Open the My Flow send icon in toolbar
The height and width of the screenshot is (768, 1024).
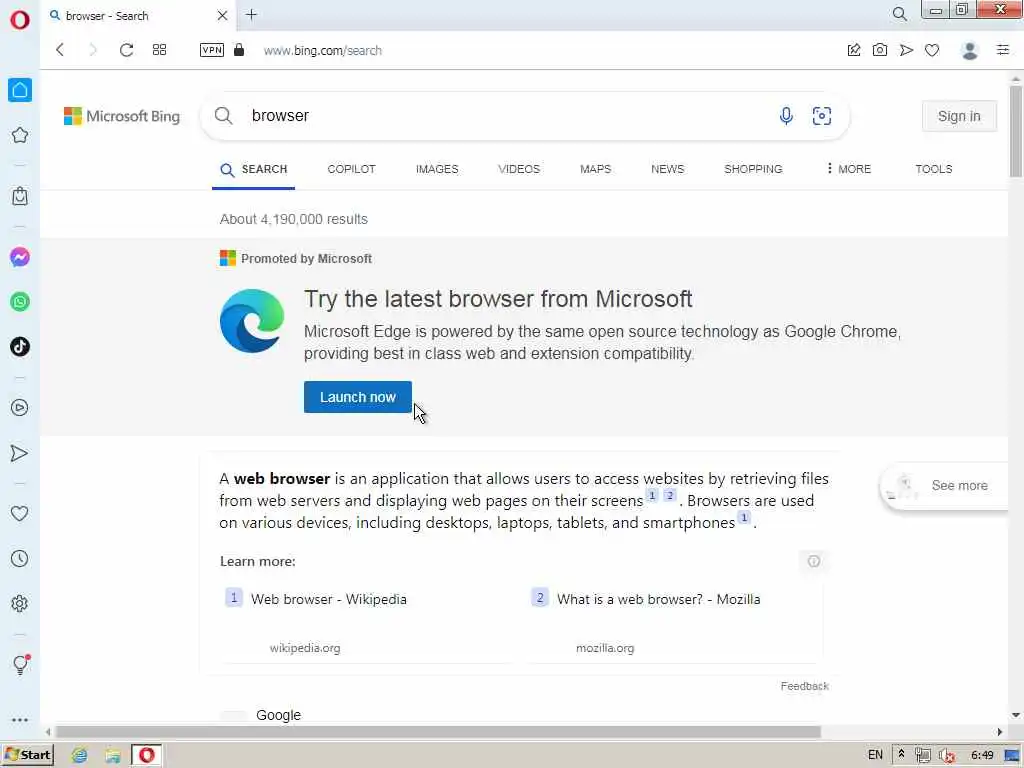point(906,50)
